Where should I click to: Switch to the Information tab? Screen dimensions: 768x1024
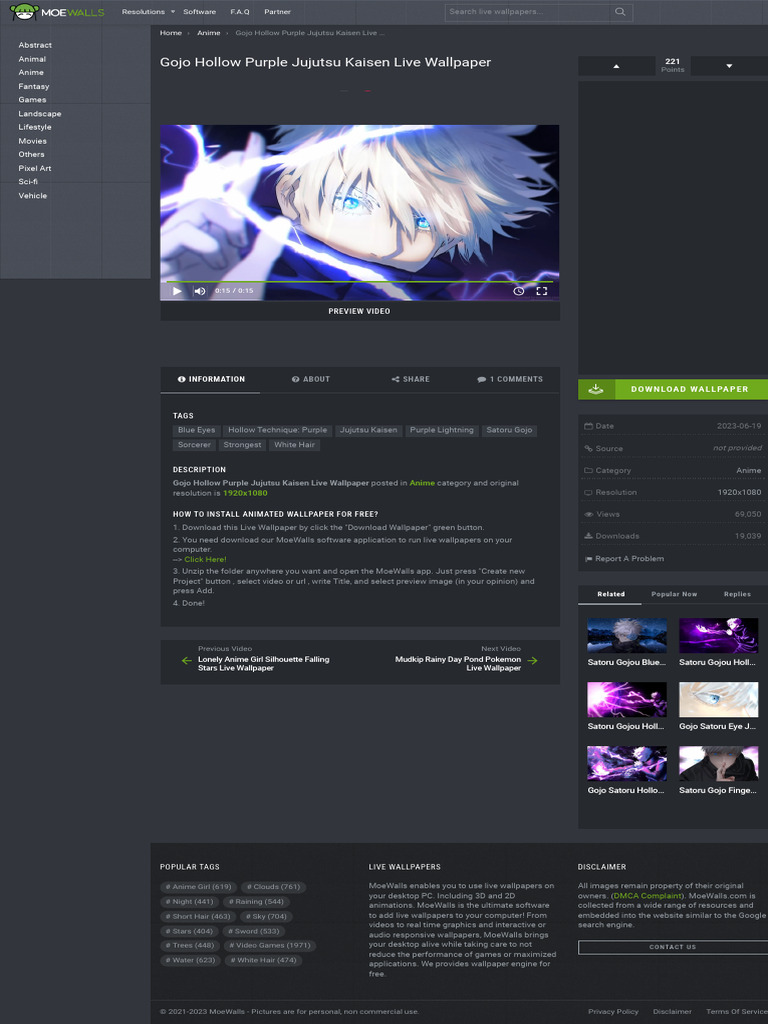(211, 379)
